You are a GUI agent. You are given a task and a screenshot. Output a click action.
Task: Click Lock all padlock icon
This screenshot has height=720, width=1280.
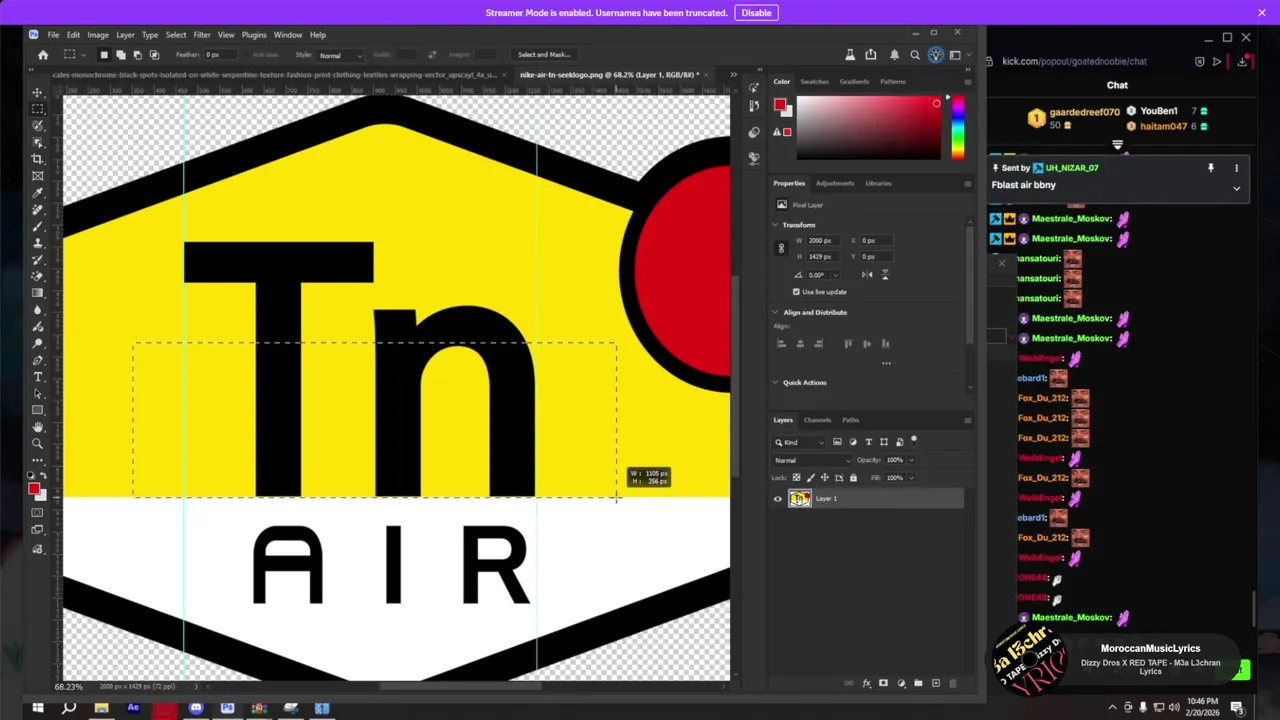pyautogui.click(x=853, y=478)
